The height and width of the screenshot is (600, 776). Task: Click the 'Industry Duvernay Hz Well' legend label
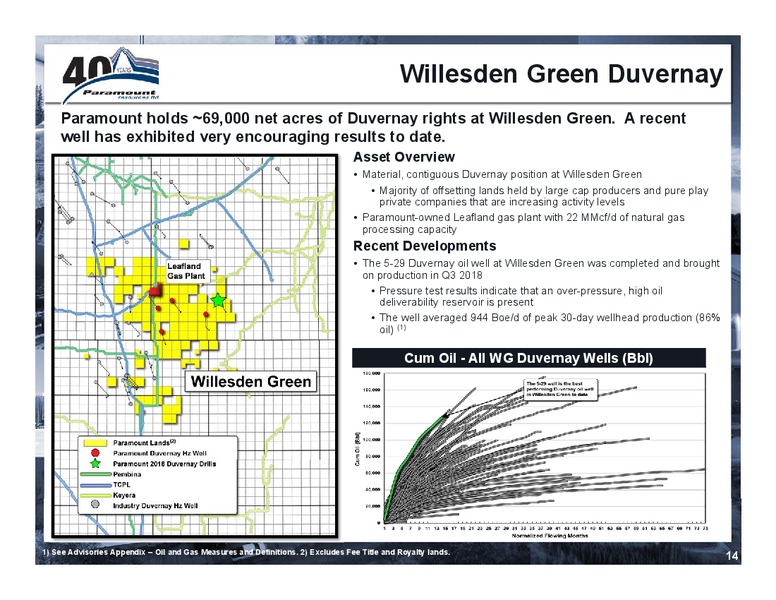[155, 505]
